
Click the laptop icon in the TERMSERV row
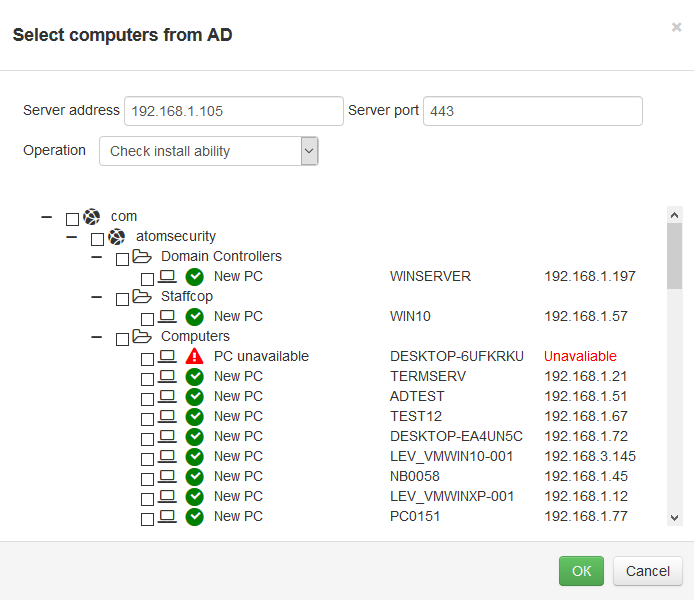coord(167,377)
